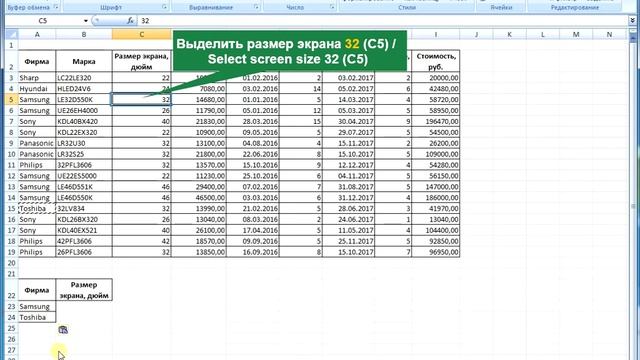Select the price cell 14680,00
Screen dimensions: 640x360
pos(199,100)
